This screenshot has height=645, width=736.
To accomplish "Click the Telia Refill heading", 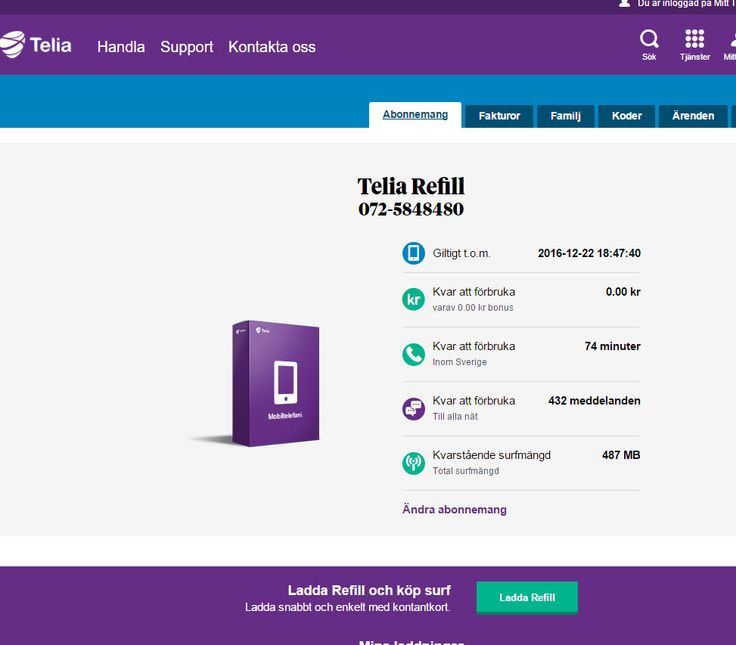I will tap(411, 186).
